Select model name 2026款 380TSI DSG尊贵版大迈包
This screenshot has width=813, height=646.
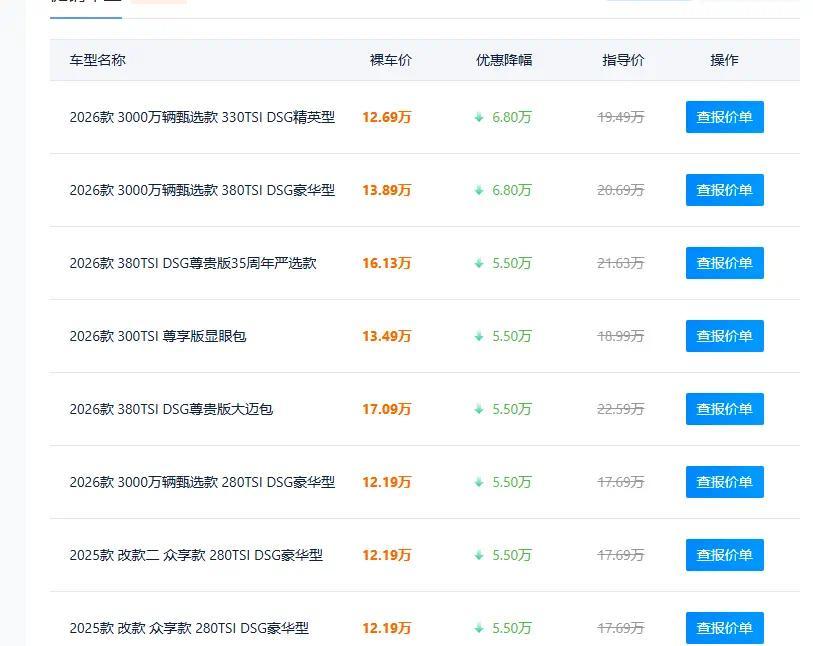[171, 410]
